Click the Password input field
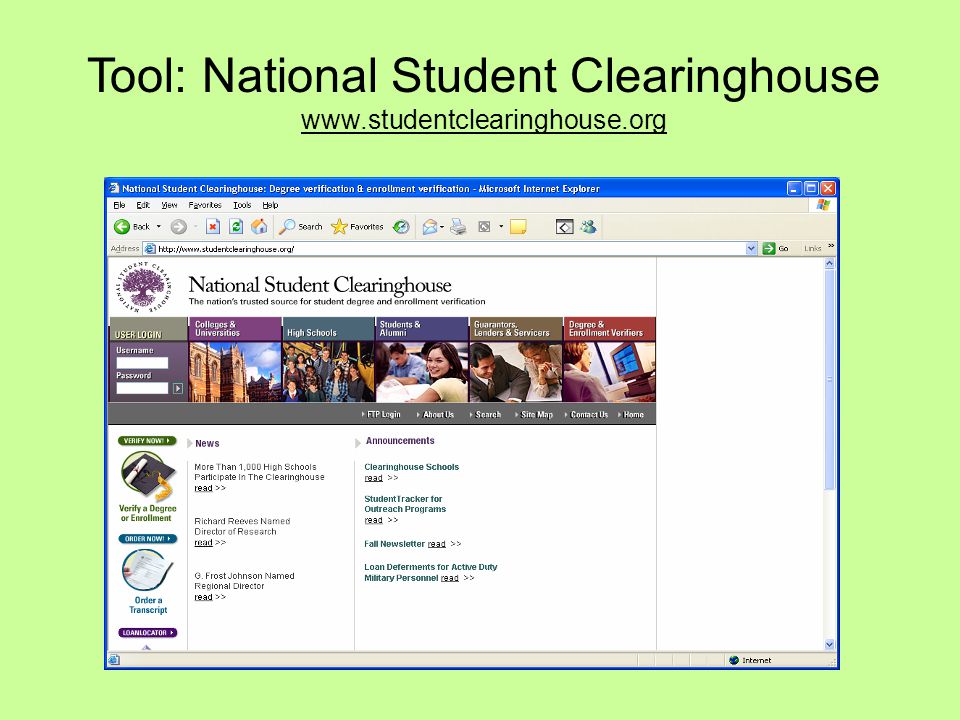Screen dimensions: 960x720 click(x=142, y=388)
